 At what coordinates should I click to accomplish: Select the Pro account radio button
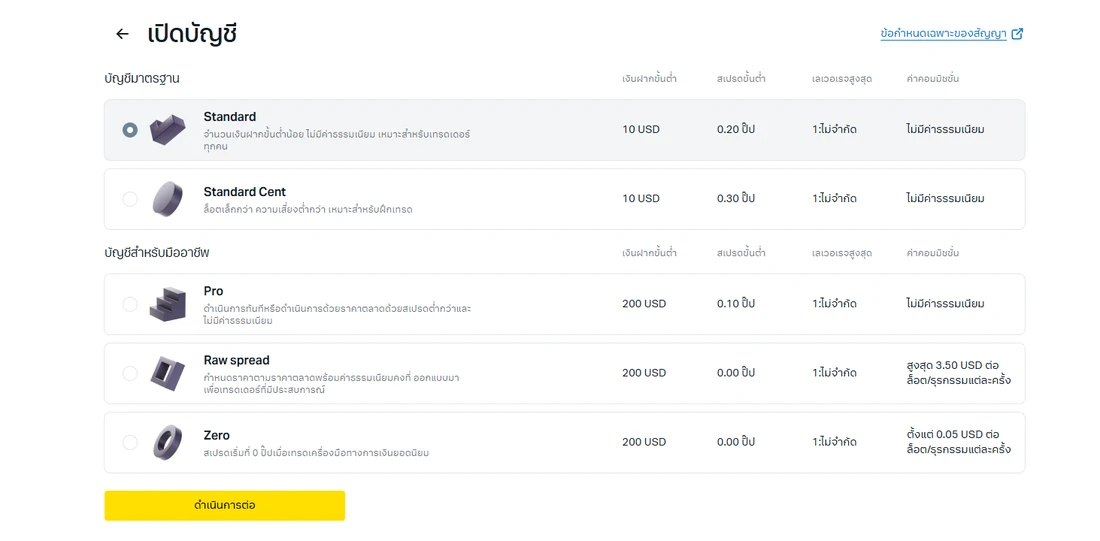pyautogui.click(x=130, y=304)
